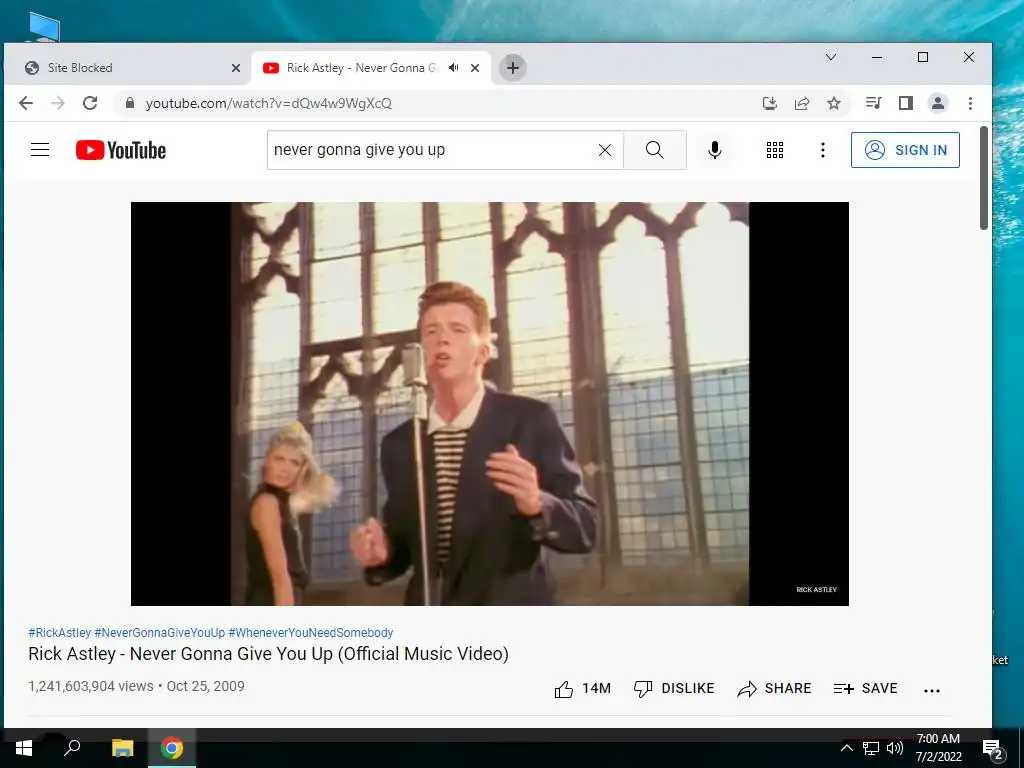Go back with the browser back arrow

[x=26, y=103]
